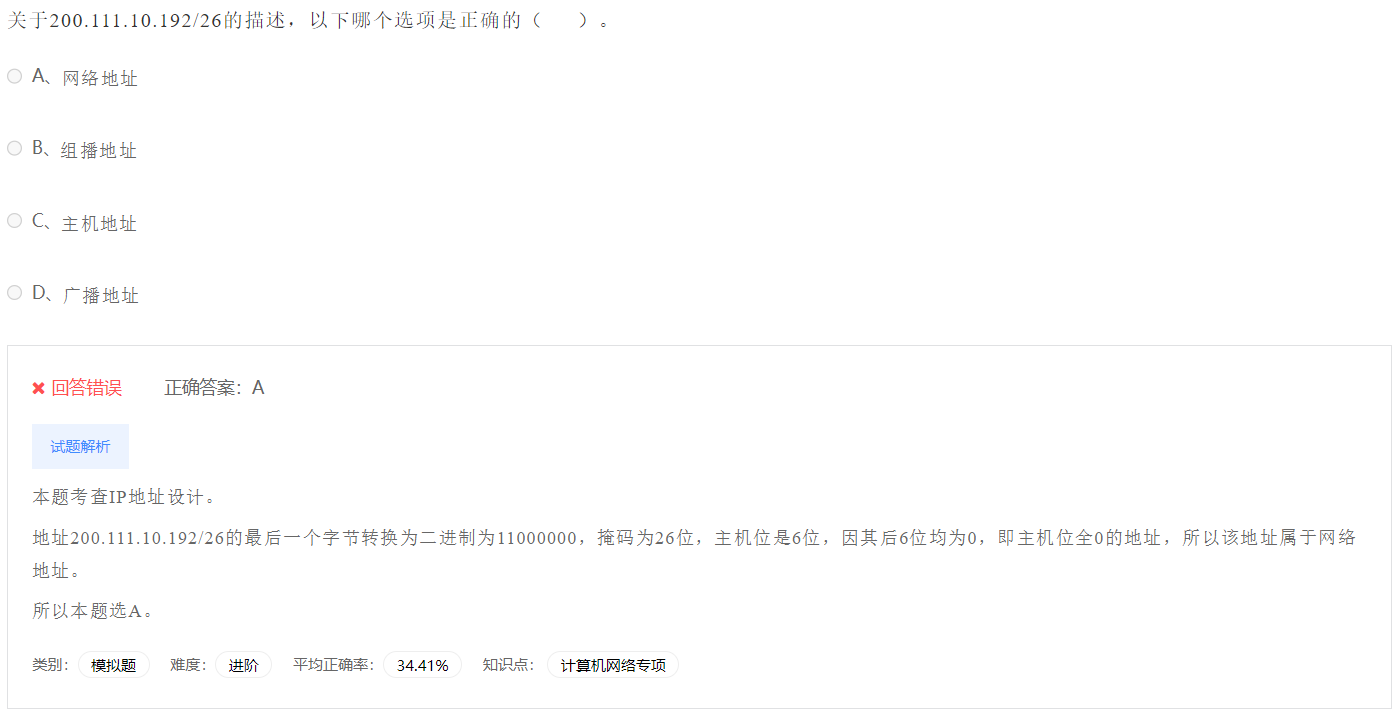Click the red X wrong-answer icon
Image resolution: width=1394 pixels, height=715 pixels.
pyautogui.click(x=38, y=388)
